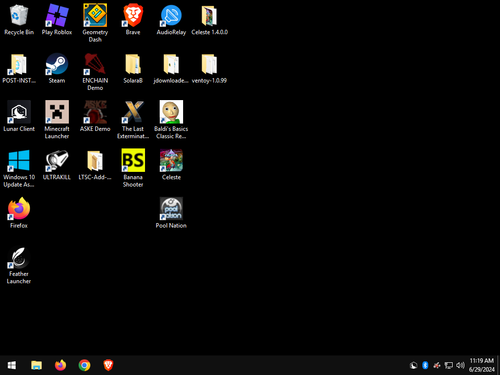500x375 pixels.
Task: Open the volume control tray icon
Action: click(x=460, y=365)
